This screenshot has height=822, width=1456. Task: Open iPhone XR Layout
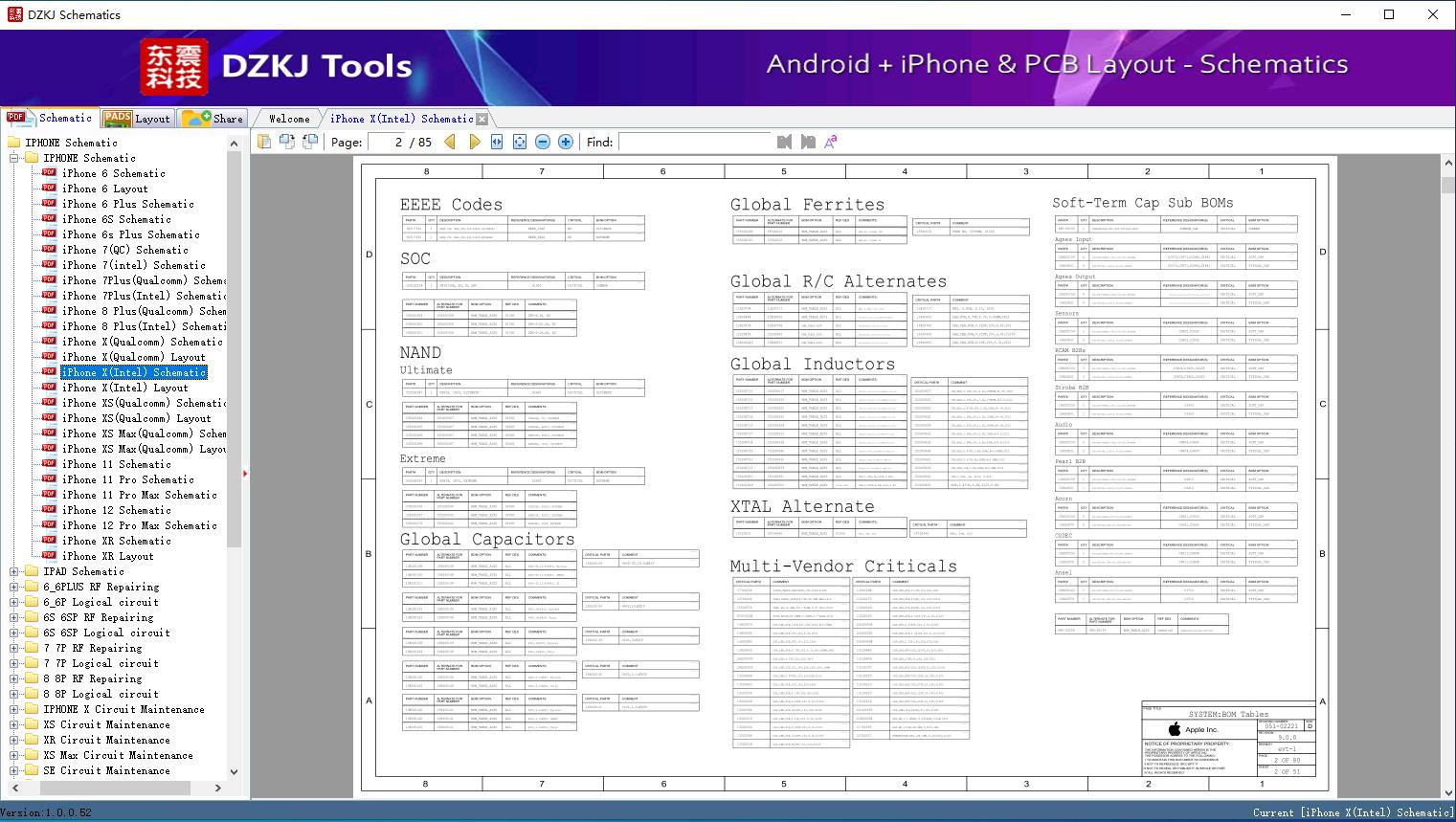(x=108, y=556)
